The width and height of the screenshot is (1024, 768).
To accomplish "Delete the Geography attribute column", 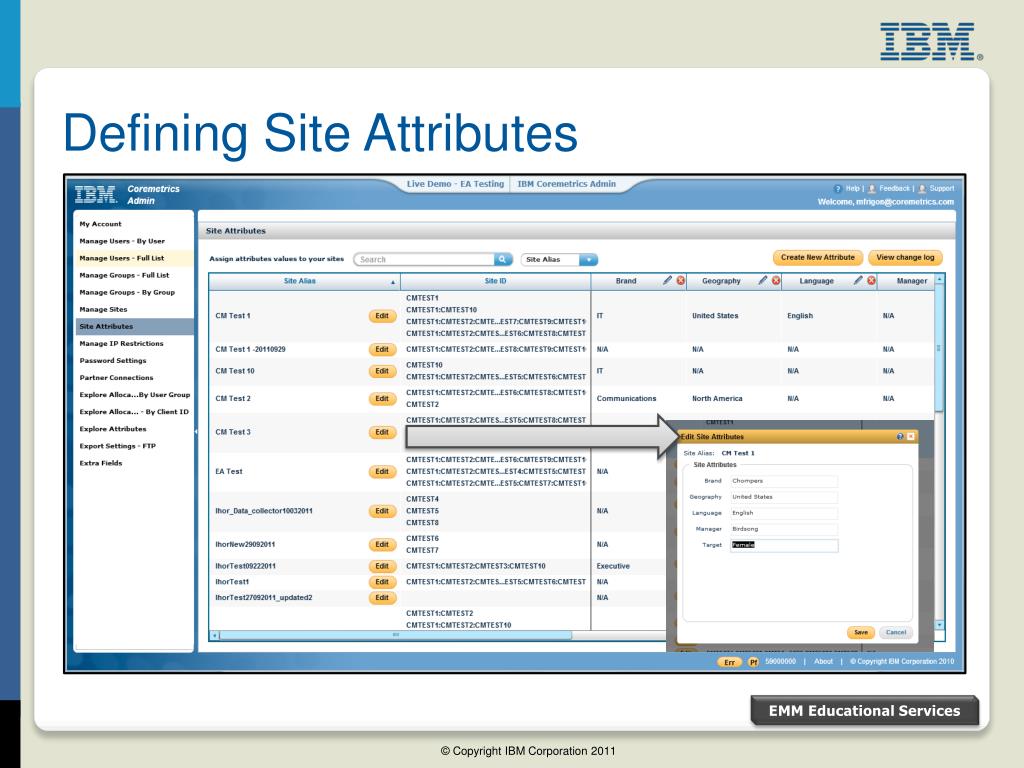I will click(x=776, y=280).
